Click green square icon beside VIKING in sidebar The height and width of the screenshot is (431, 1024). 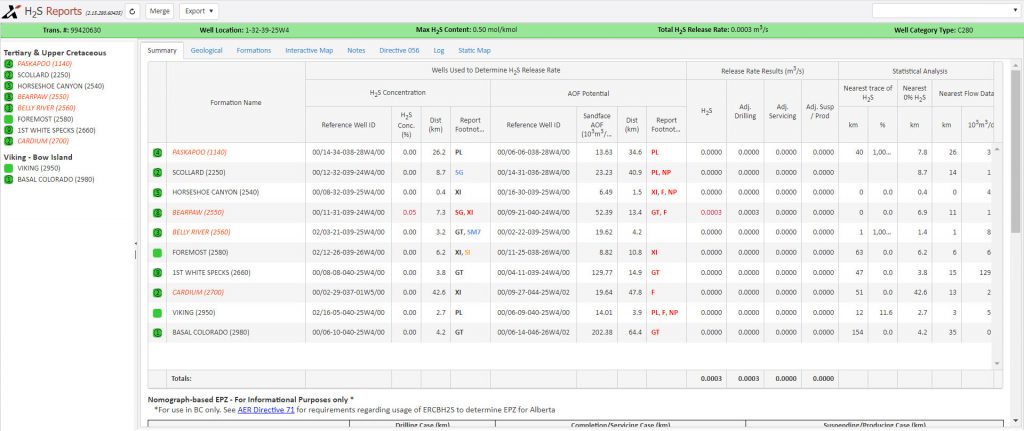point(8,168)
